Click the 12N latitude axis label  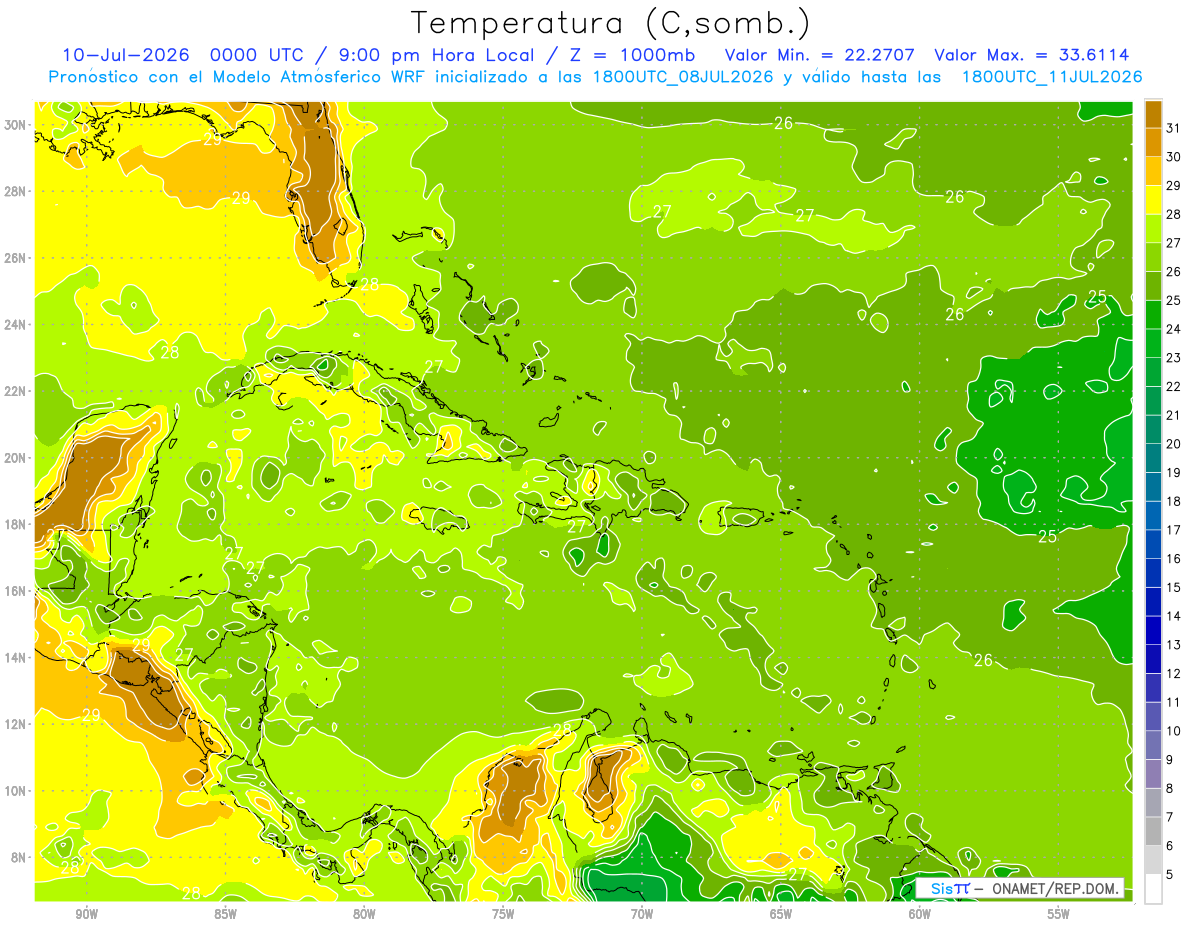tap(15, 724)
